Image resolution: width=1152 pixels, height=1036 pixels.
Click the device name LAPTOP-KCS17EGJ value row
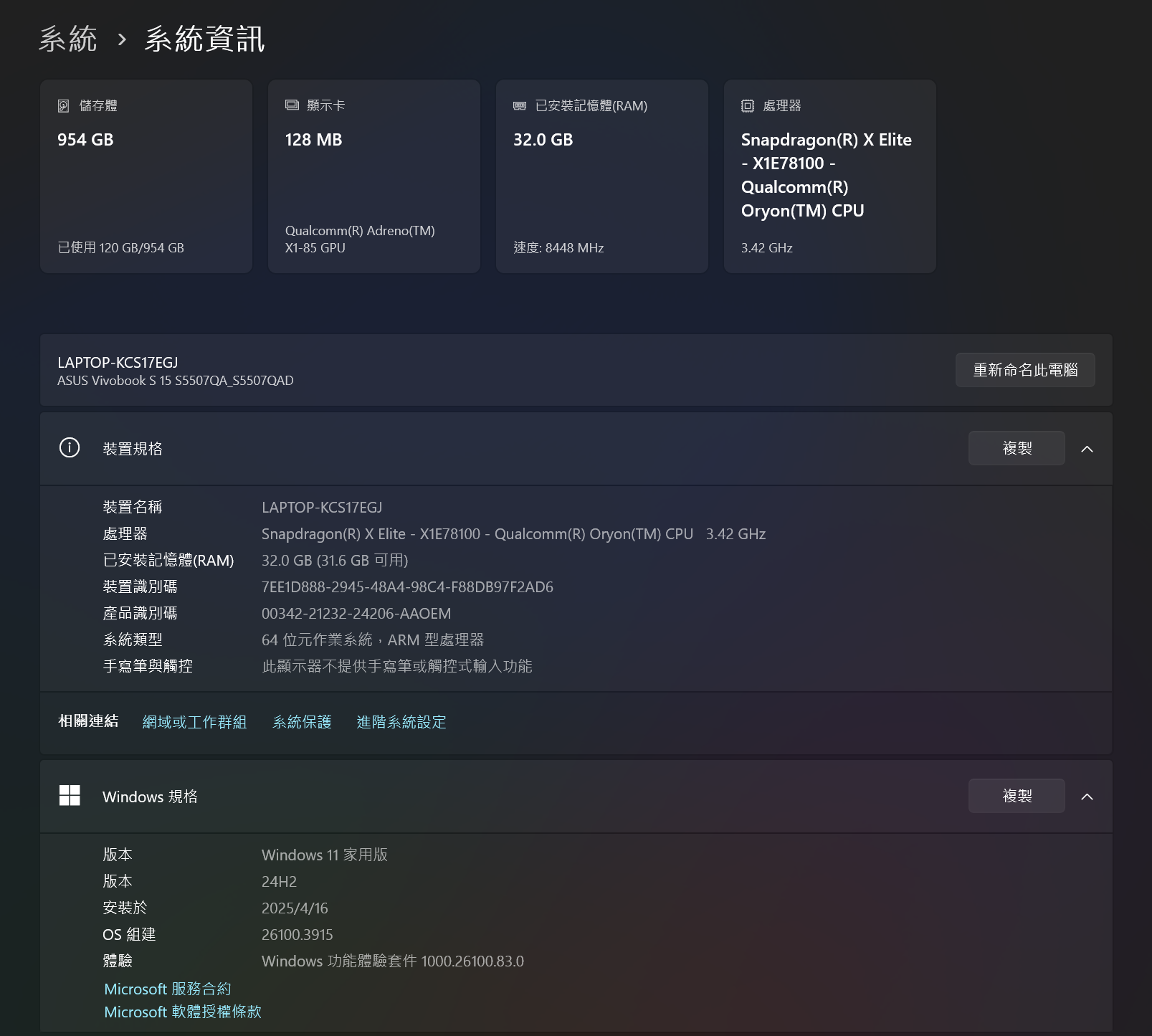click(322, 508)
